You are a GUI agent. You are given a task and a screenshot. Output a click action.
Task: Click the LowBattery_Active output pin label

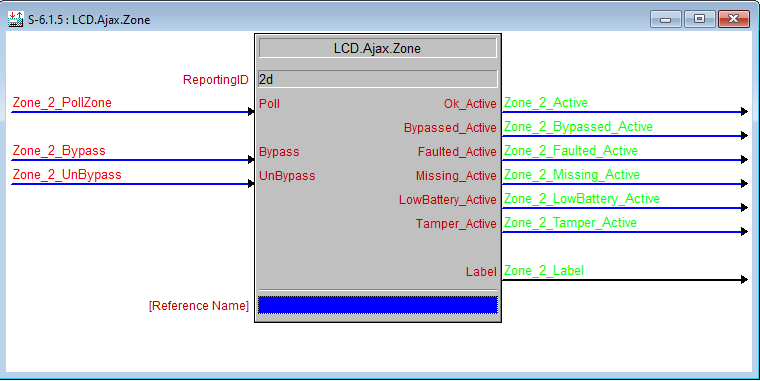448,200
